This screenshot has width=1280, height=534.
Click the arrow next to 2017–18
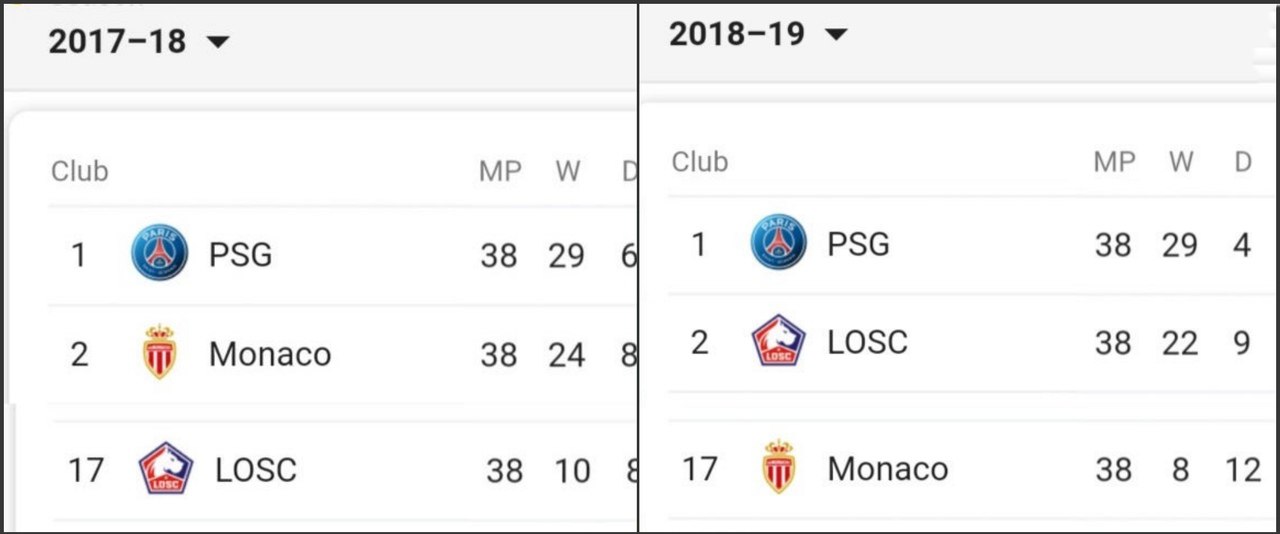(x=217, y=42)
